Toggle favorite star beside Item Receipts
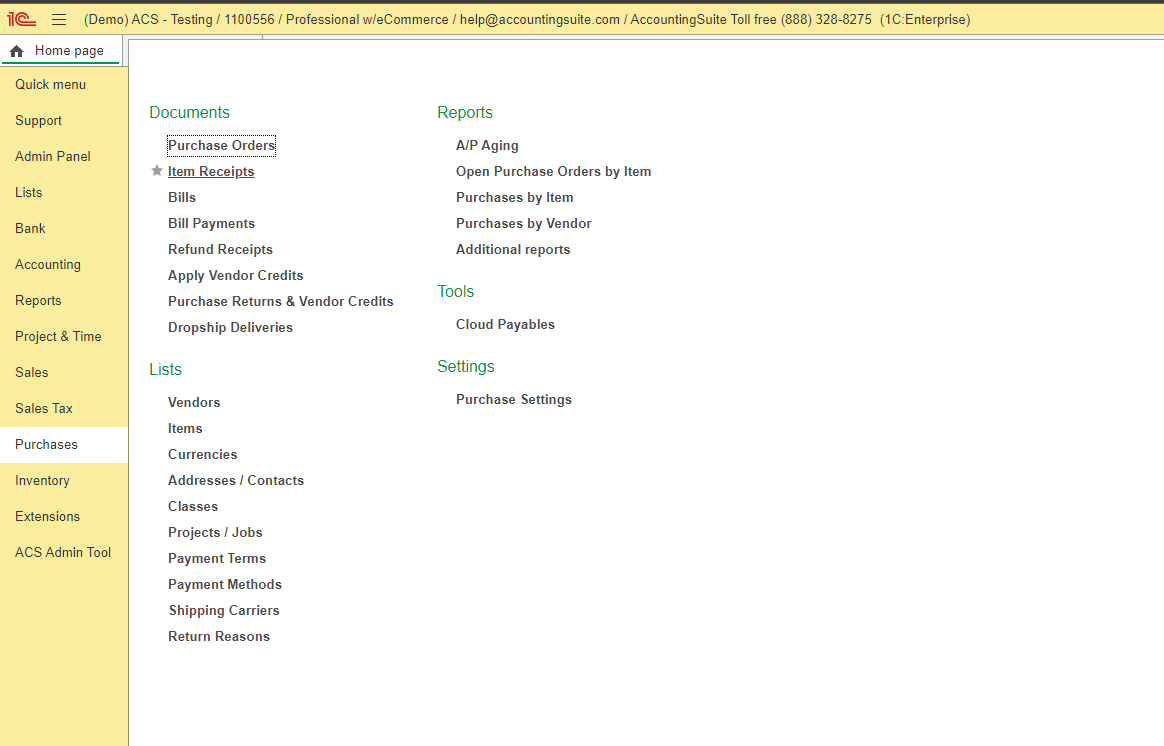This screenshot has width=1164, height=746. (x=157, y=171)
